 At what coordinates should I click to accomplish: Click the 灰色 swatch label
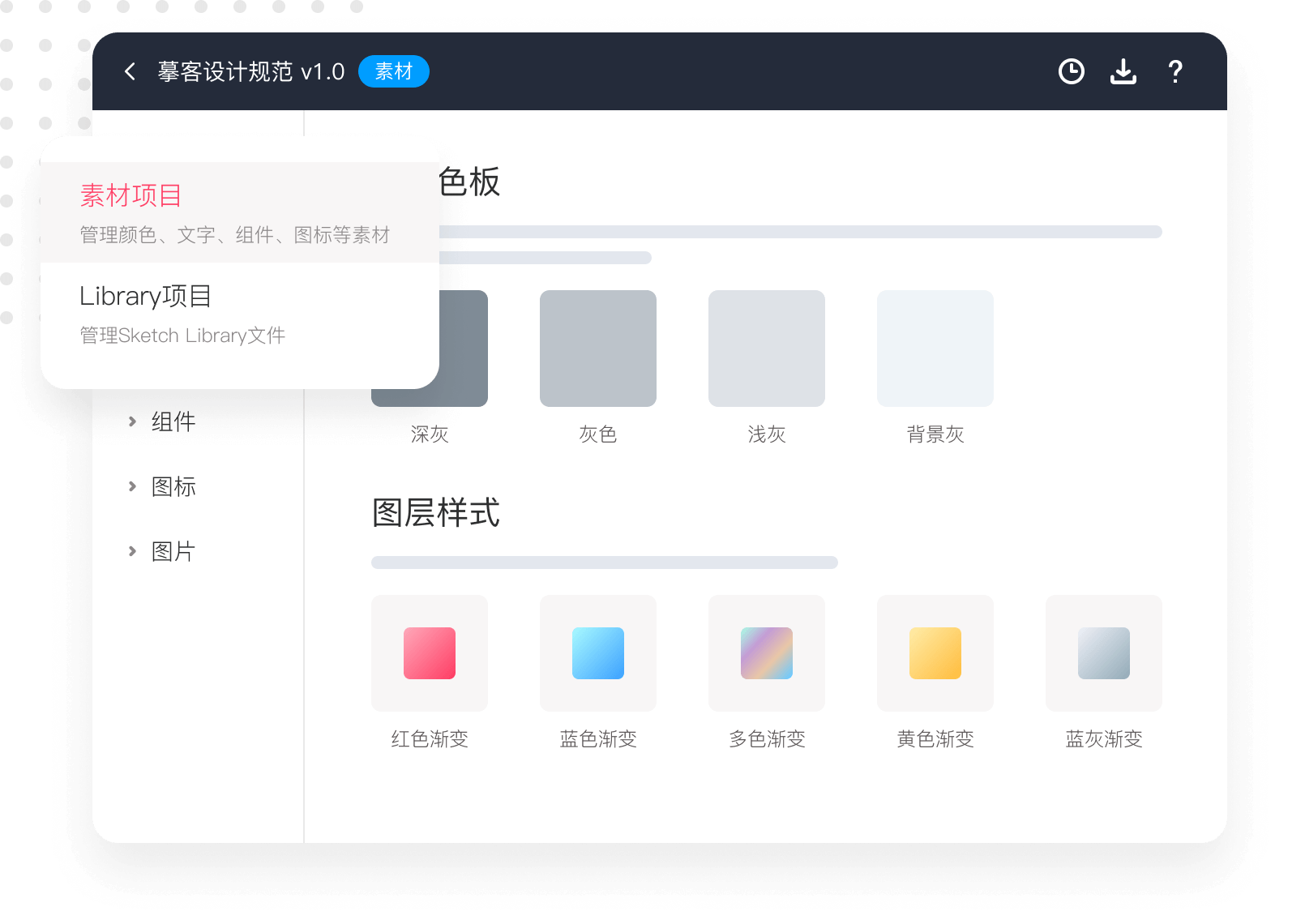click(598, 434)
